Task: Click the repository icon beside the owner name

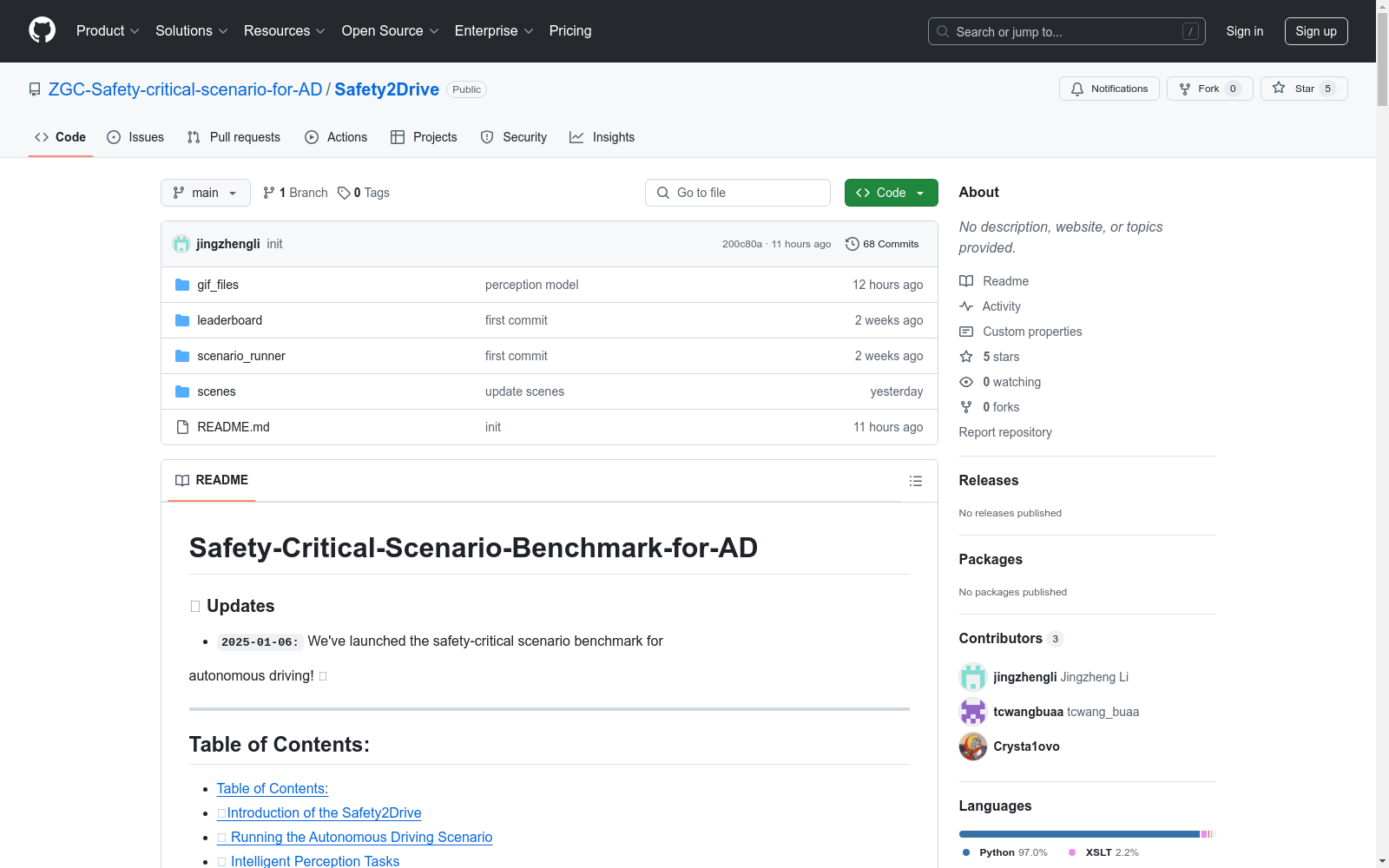Action: 35,89
